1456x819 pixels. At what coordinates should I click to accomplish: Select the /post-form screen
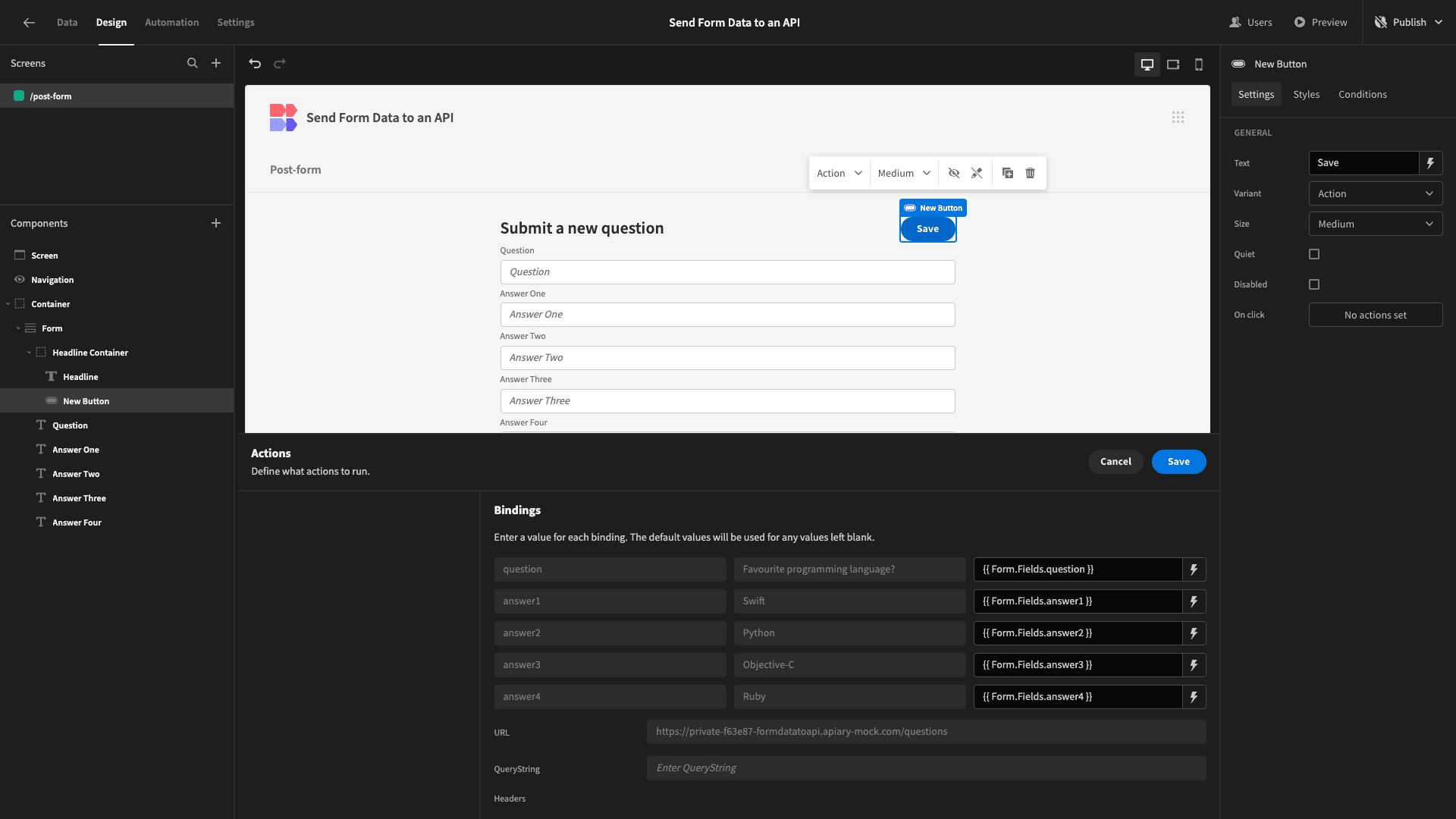[x=117, y=96]
